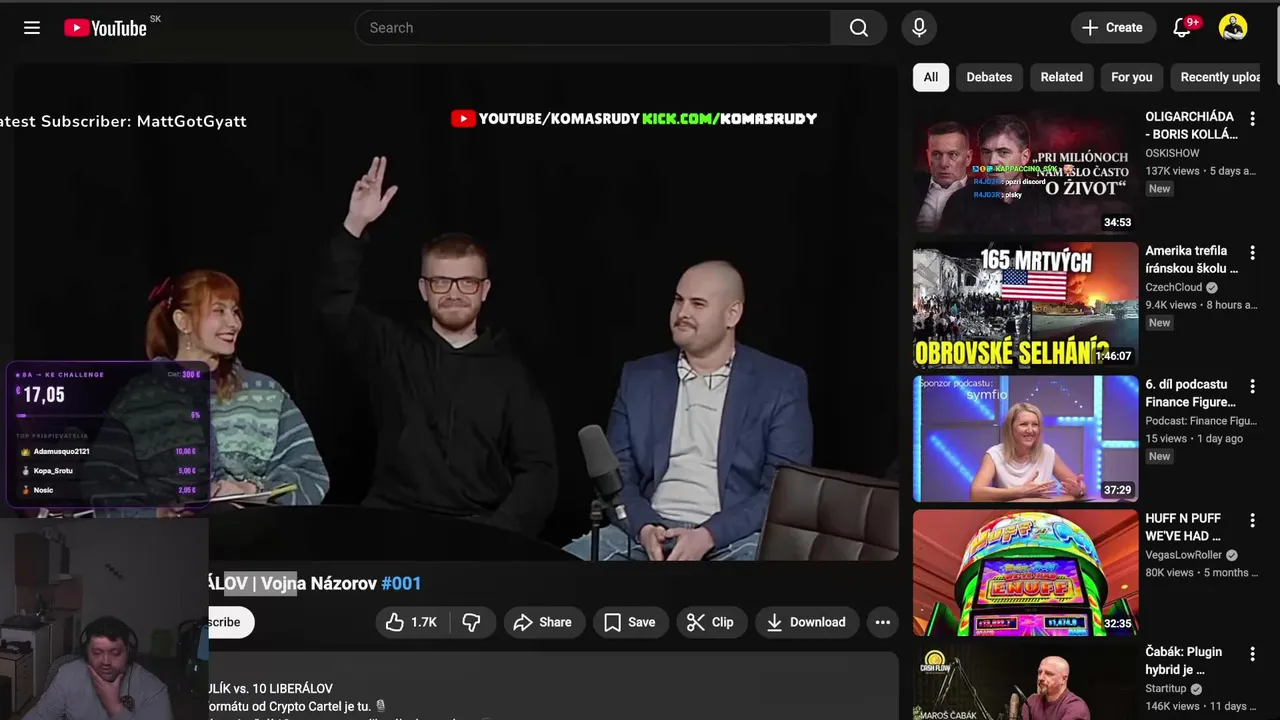Open the Čabák Plugin hybrid thumbnail
Screen dimensions: 1280x720
point(1025,682)
